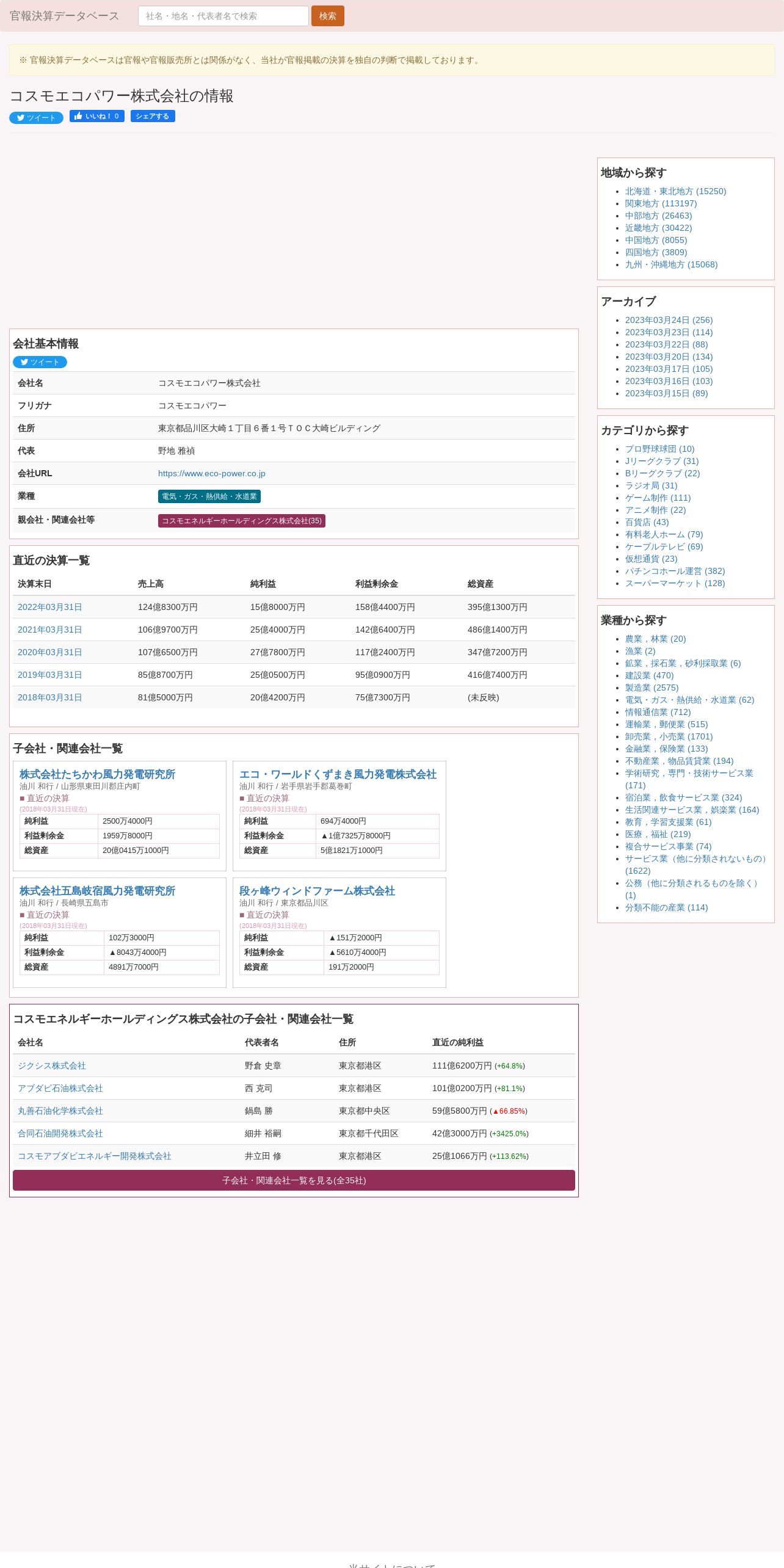784x1568 pixels.
Task: Open エコ・ワールドくずまき風力発電株式会社 page
Action: pyautogui.click(x=338, y=774)
